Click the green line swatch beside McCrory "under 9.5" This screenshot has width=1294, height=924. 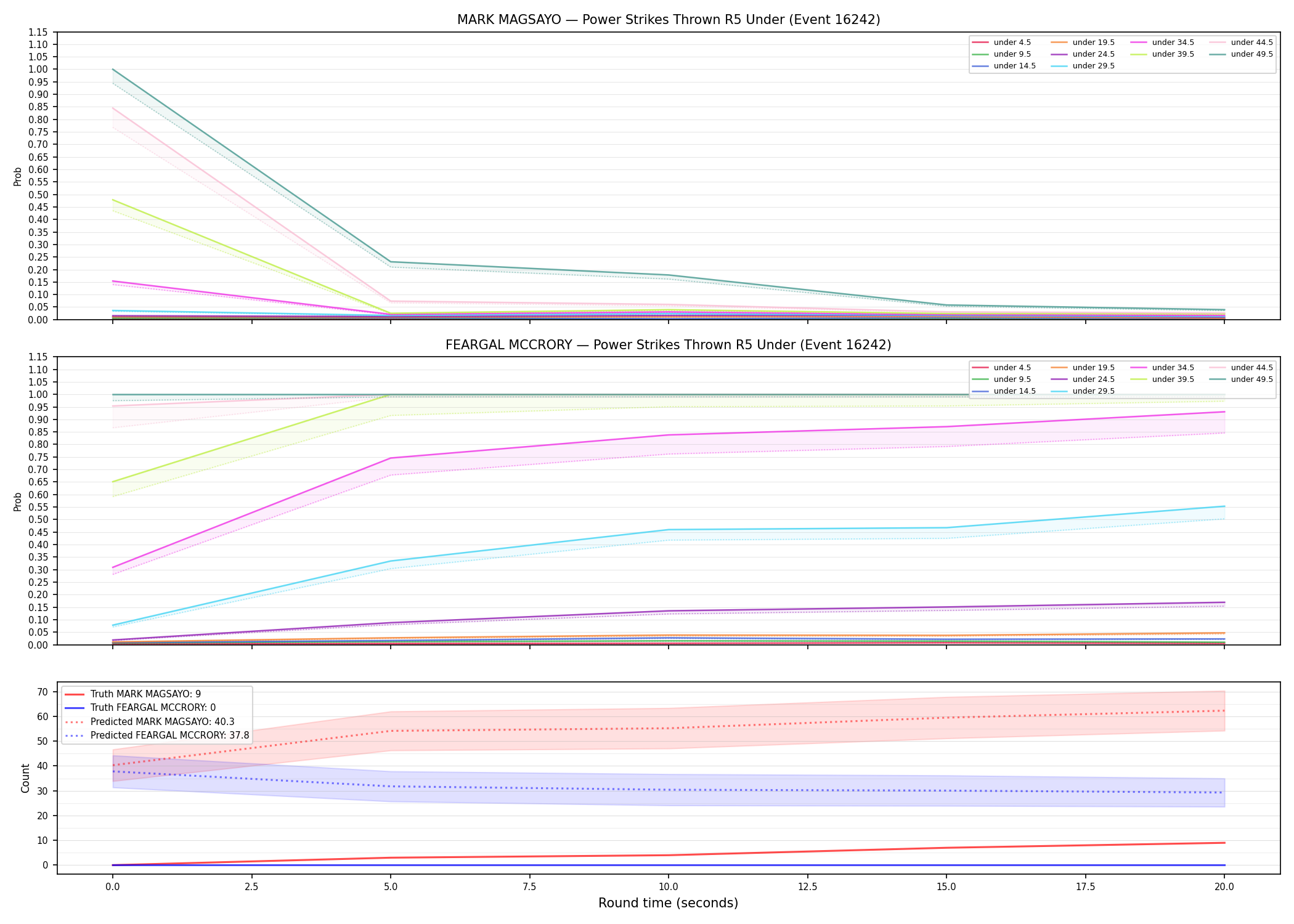[980, 379]
